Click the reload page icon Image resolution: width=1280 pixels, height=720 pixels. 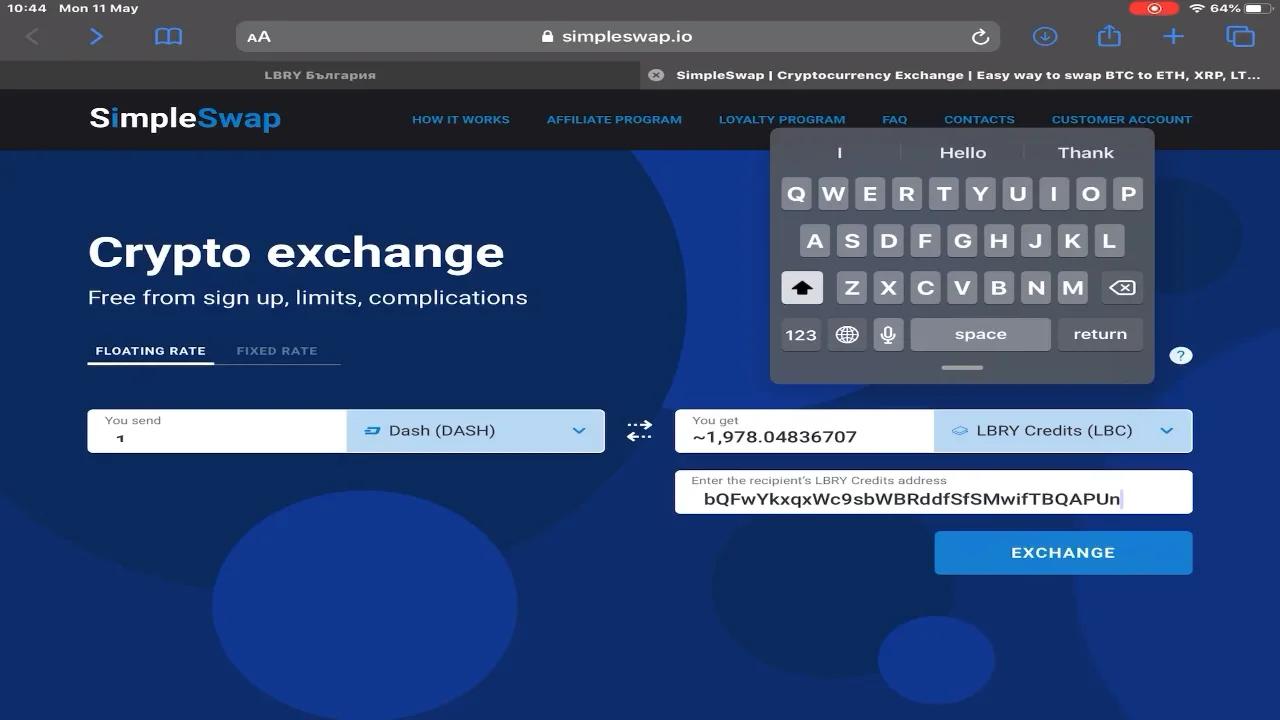click(979, 36)
